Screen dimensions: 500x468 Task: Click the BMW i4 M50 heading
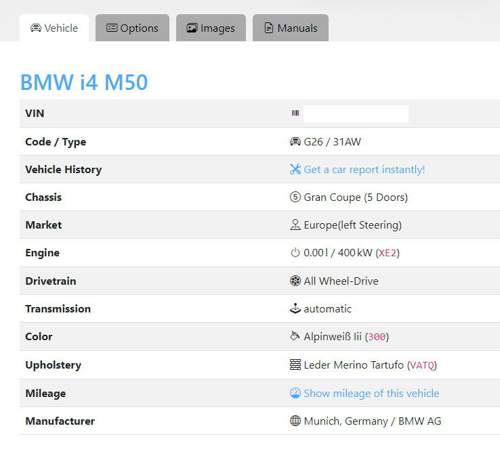click(84, 82)
